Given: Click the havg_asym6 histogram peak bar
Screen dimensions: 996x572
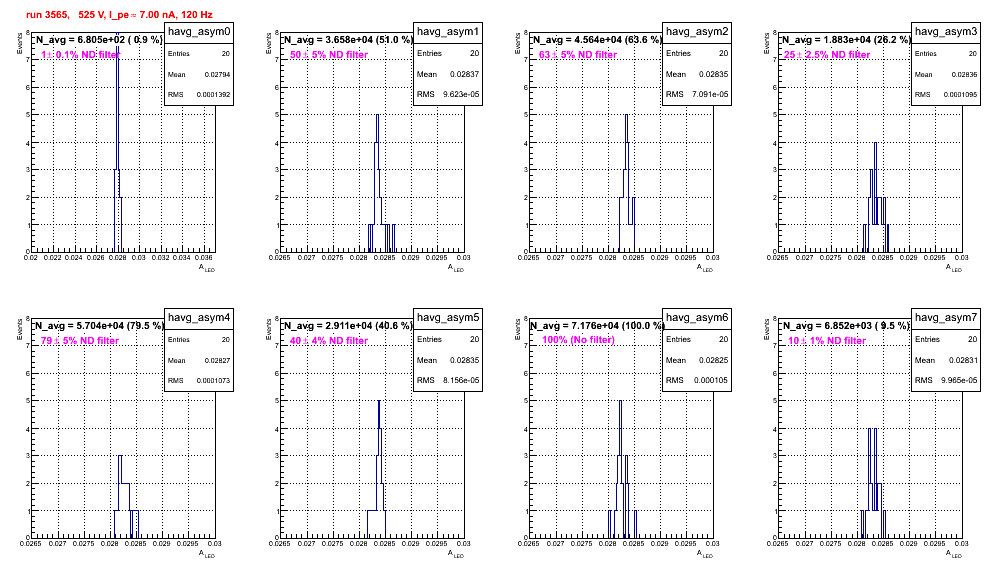Looking at the screenshot, I should (x=621, y=469).
